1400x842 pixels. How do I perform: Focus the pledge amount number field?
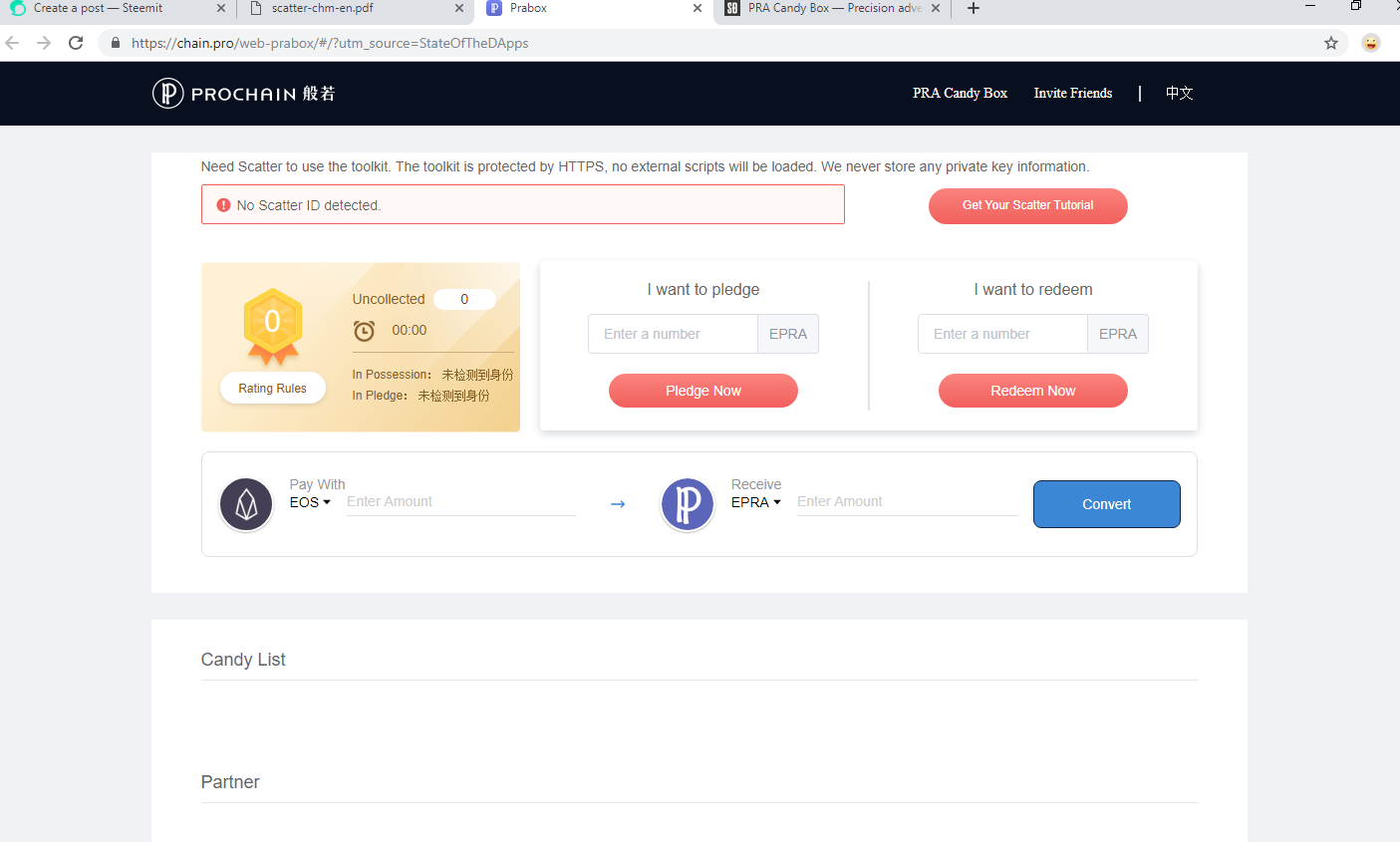(x=673, y=334)
